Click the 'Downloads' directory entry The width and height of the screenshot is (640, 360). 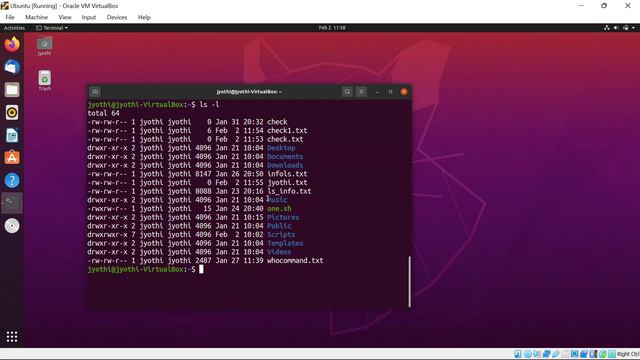pyautogui.click(x=285, y=165)
